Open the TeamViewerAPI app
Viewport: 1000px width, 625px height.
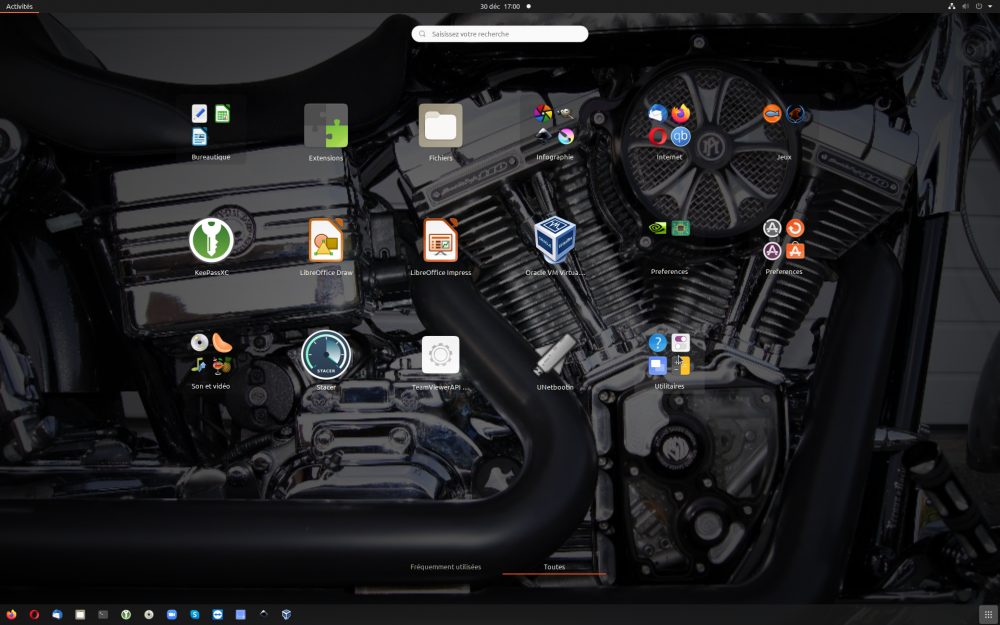click(x=440, y=355)
